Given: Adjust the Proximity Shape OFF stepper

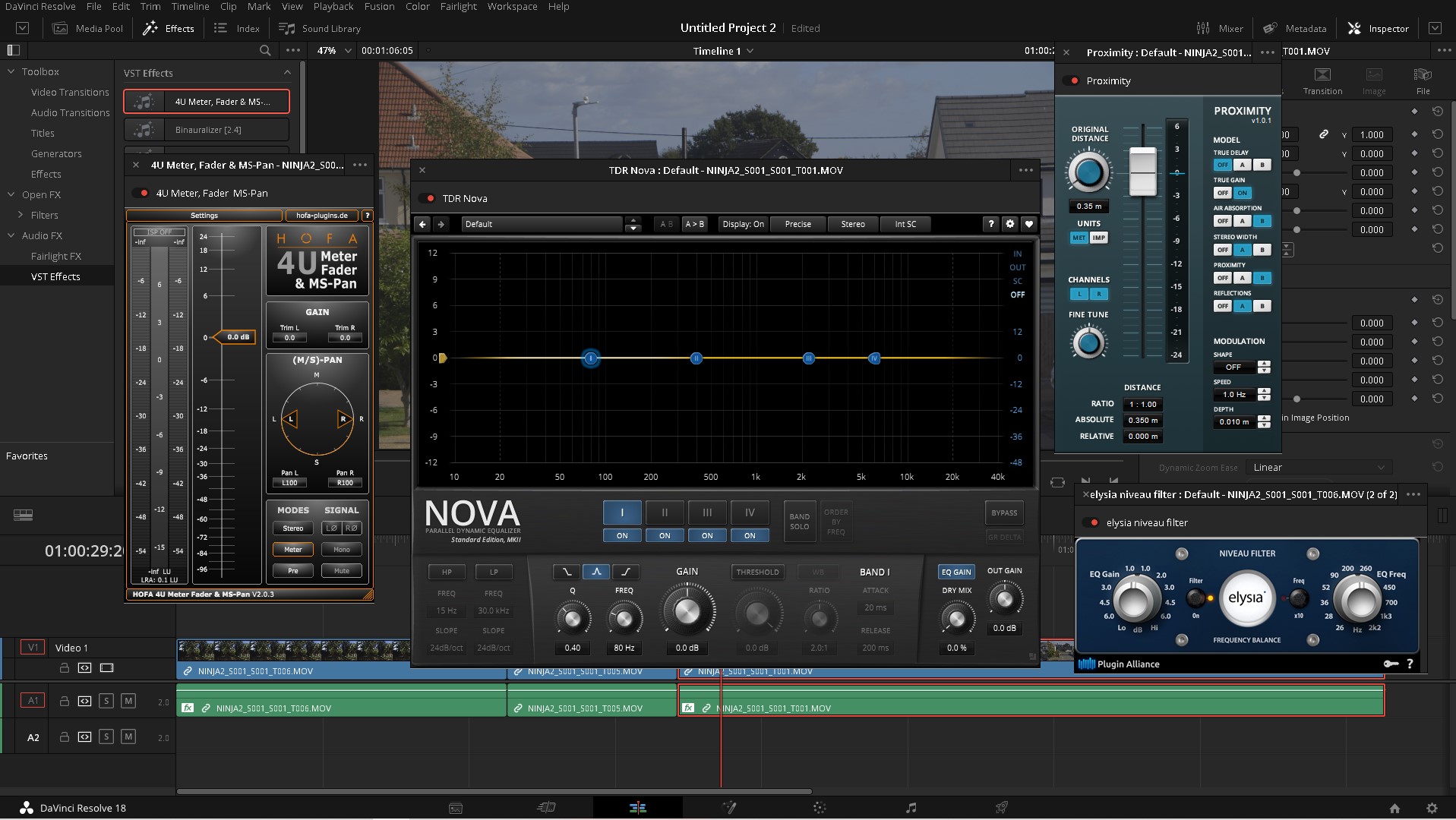Looking at the screenshot, I should pyautogui.click(x=1264, y=367).
